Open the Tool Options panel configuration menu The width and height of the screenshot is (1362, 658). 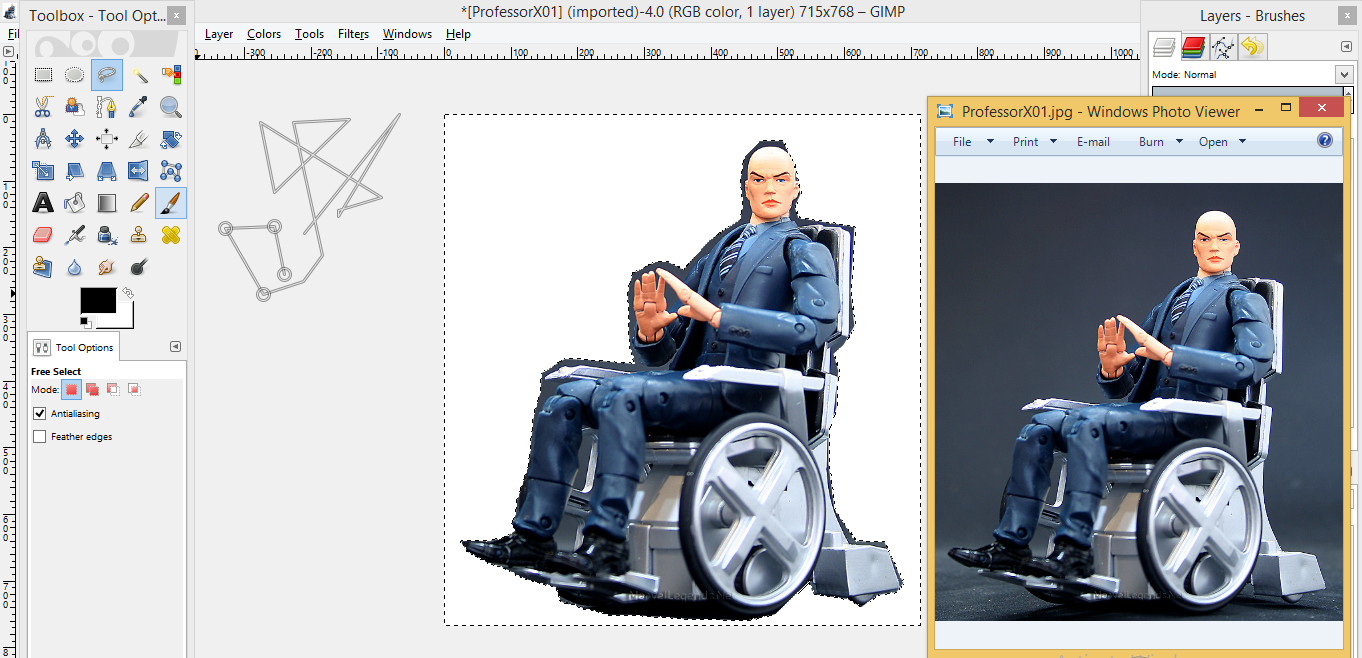[175, 347]
